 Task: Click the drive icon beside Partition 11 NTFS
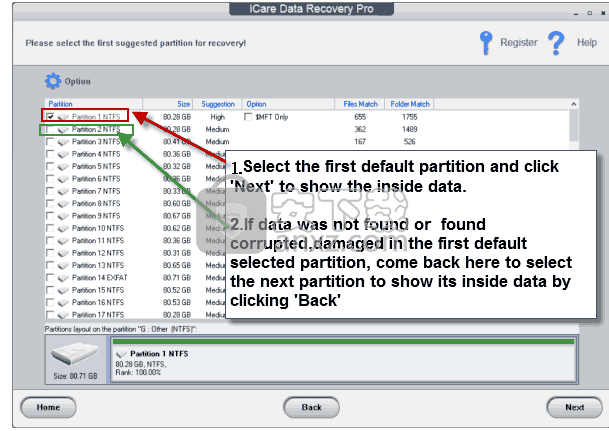63,241
